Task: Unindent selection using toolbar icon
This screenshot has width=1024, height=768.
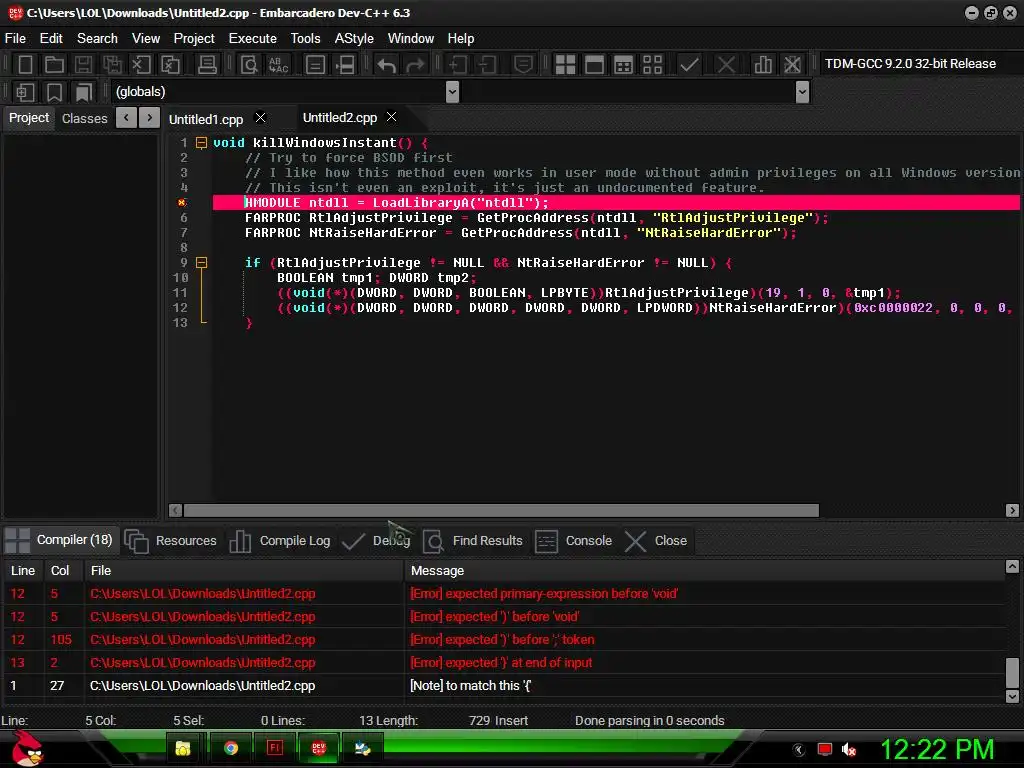Action: click(487, 64)
